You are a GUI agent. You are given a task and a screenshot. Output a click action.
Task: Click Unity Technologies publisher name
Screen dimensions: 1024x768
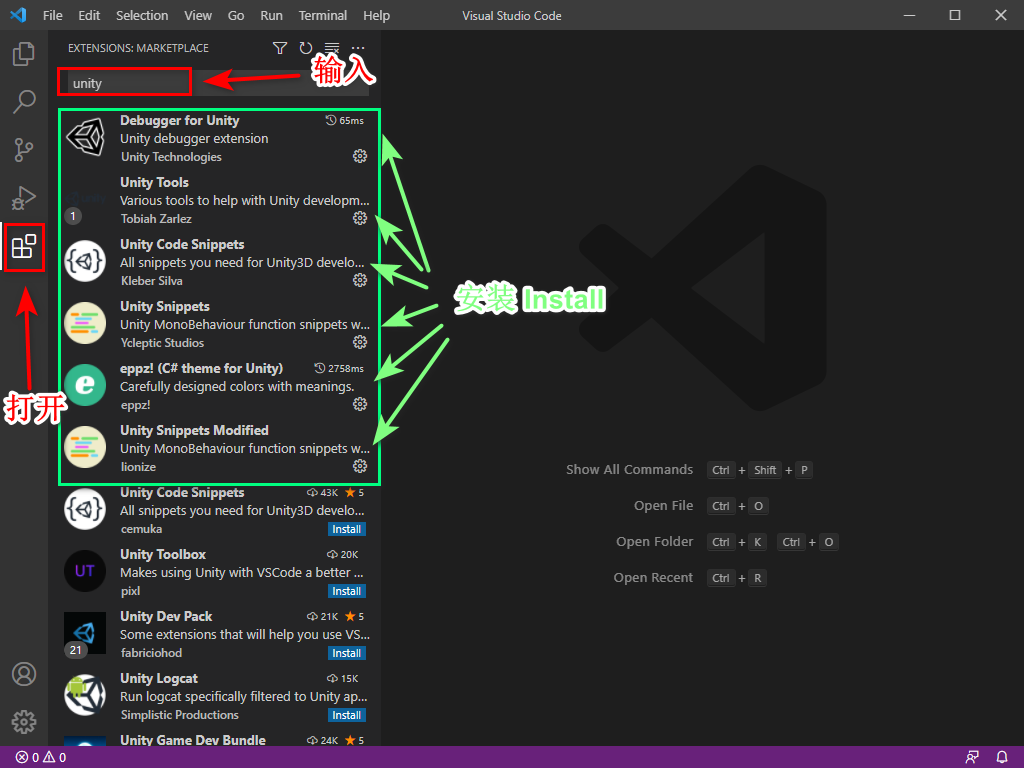click(x=171, y=157)
